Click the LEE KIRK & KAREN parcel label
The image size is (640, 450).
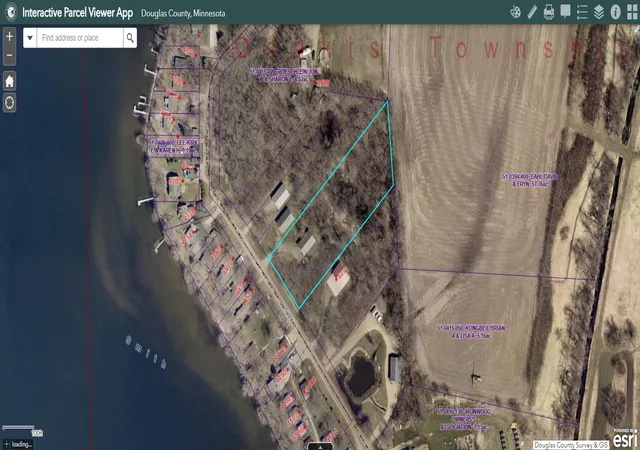click(x=173, y=146)
